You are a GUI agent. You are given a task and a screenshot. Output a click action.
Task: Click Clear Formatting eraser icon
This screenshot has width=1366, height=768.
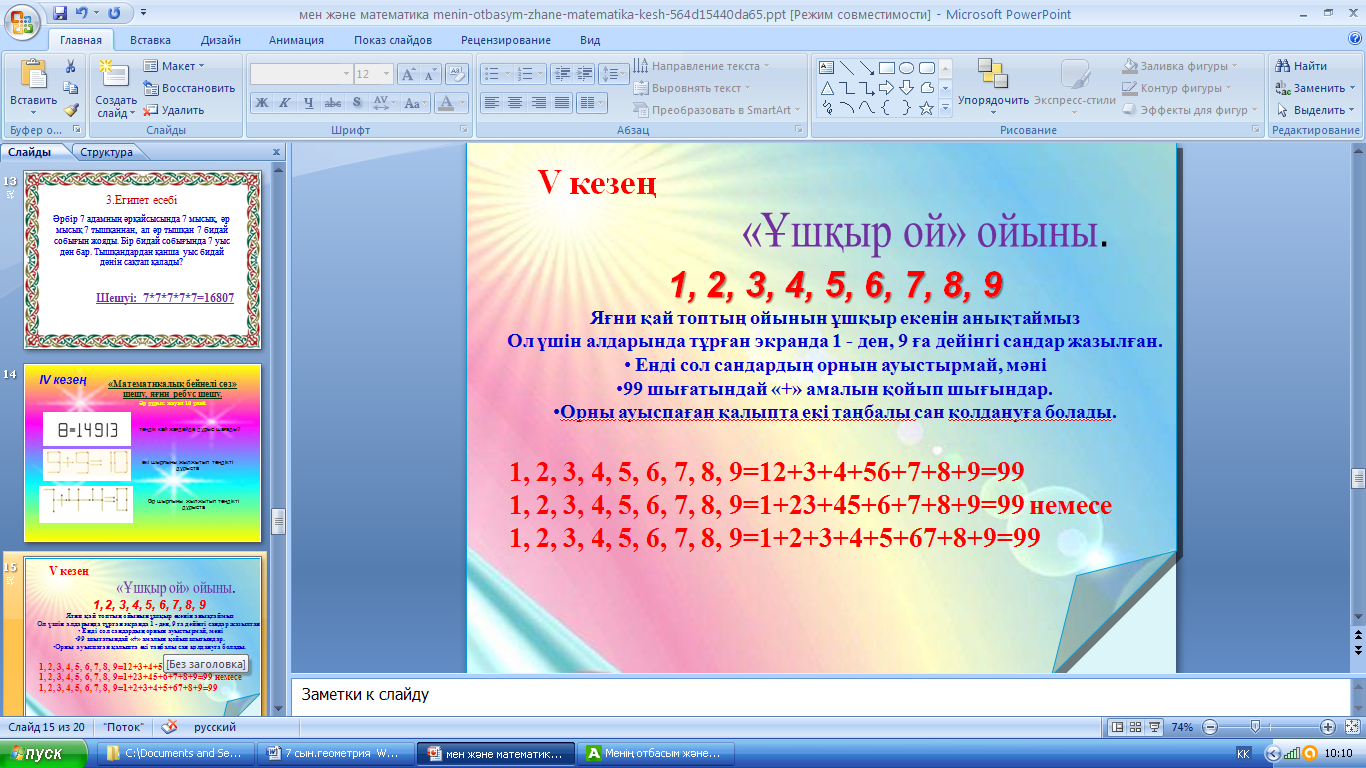458,74
